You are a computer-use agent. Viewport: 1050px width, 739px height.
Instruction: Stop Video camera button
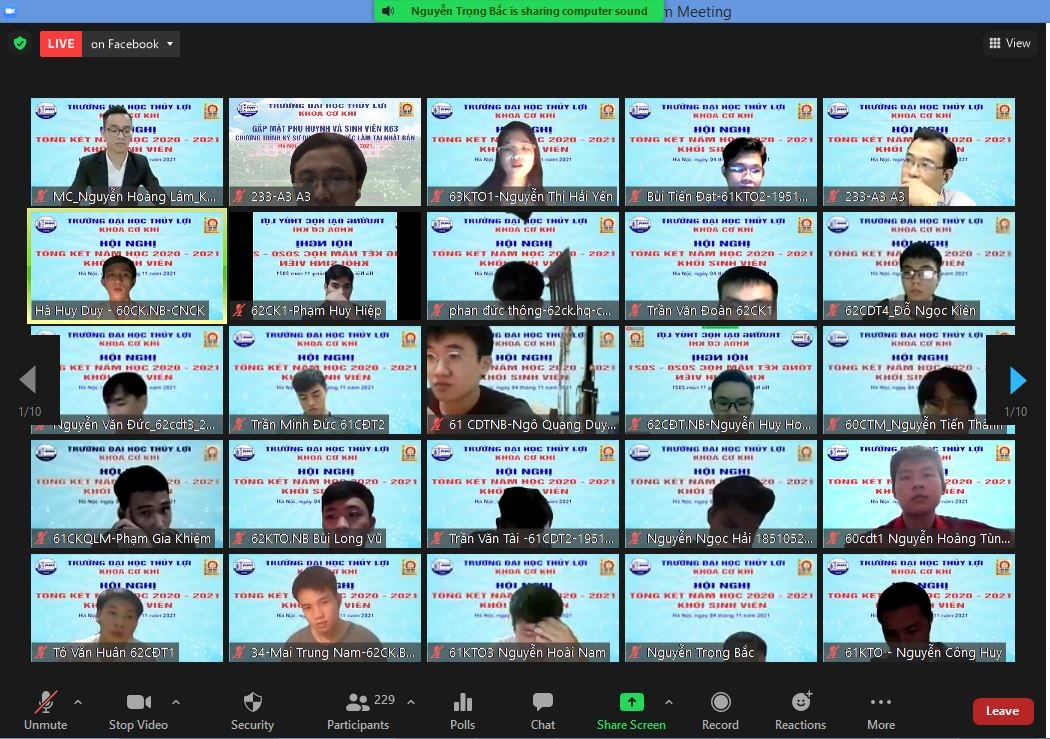pos(138,710)
